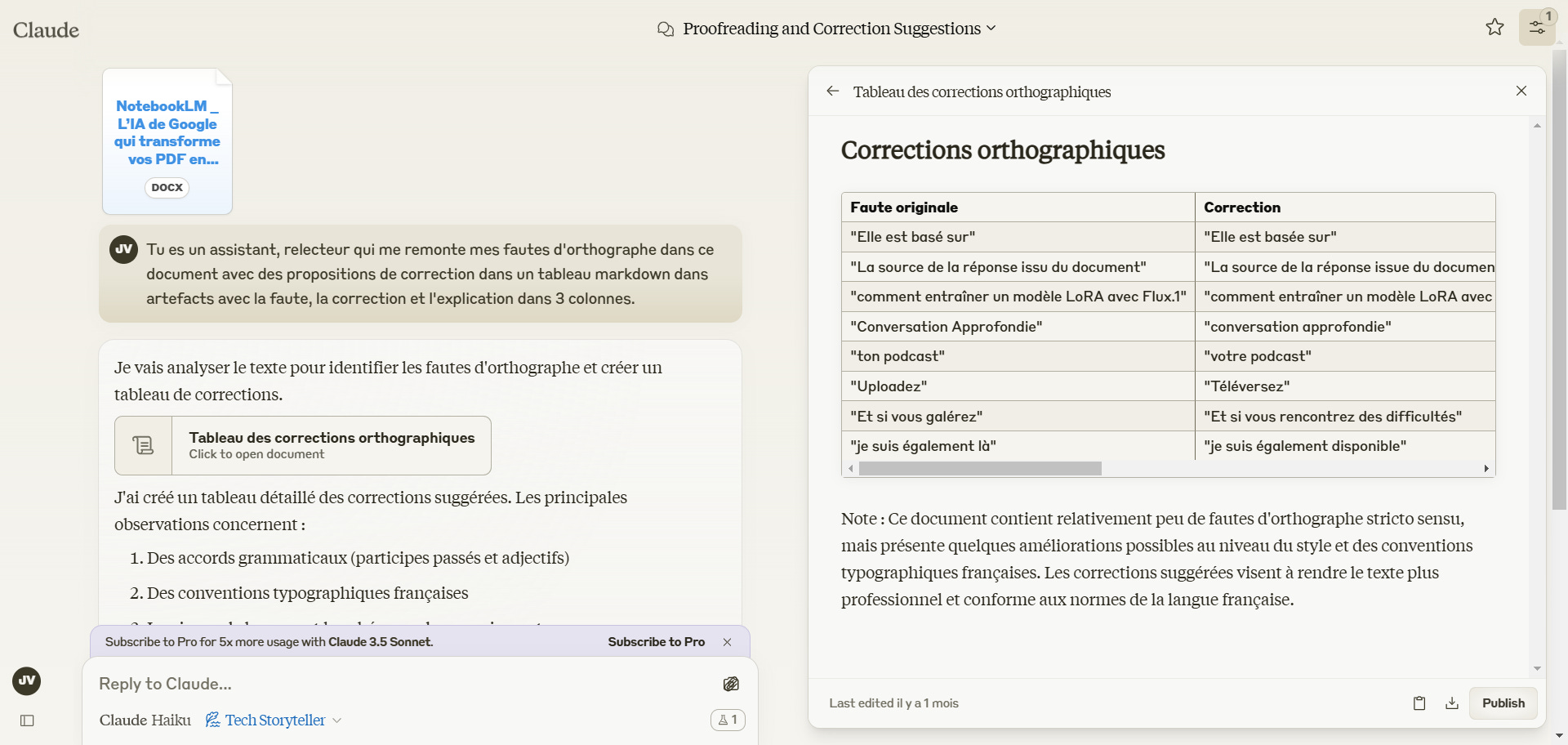Click the table scroll right arrow
Viewport: 1568px width, 745px height.
click(x=1486, y=469)
